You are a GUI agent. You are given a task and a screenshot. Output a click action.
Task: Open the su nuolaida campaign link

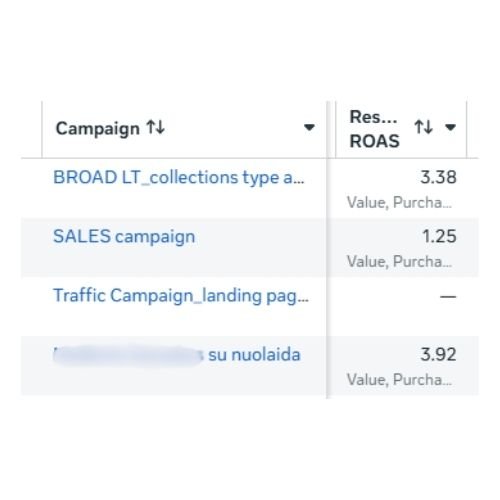click(x=177, y=355)
